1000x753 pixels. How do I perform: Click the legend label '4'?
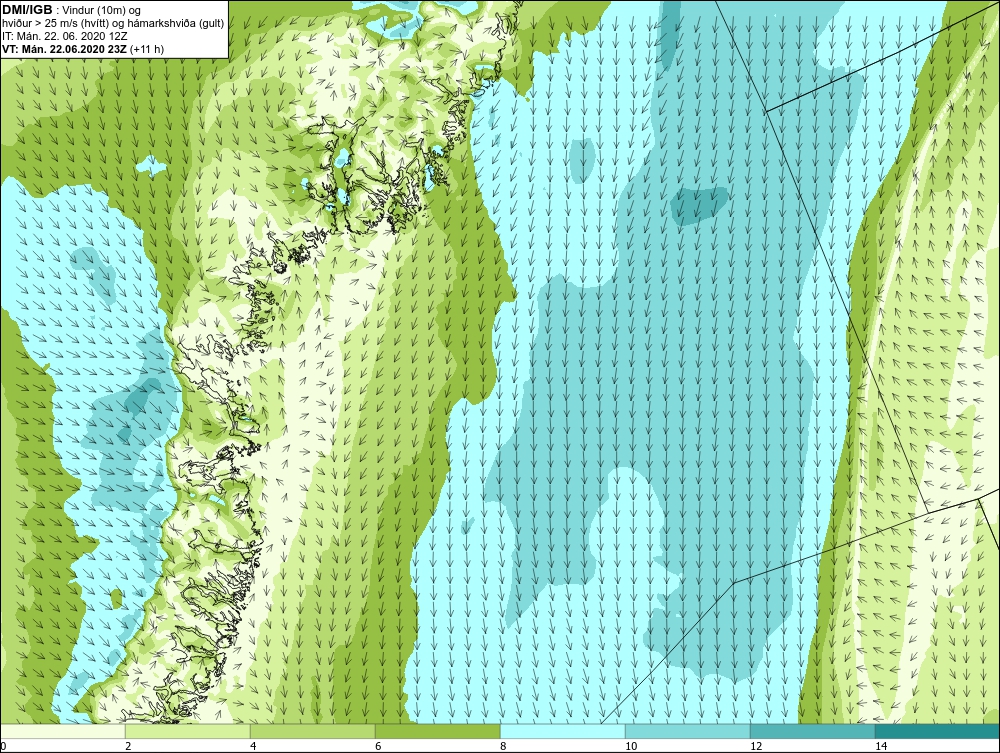point(253,746)
